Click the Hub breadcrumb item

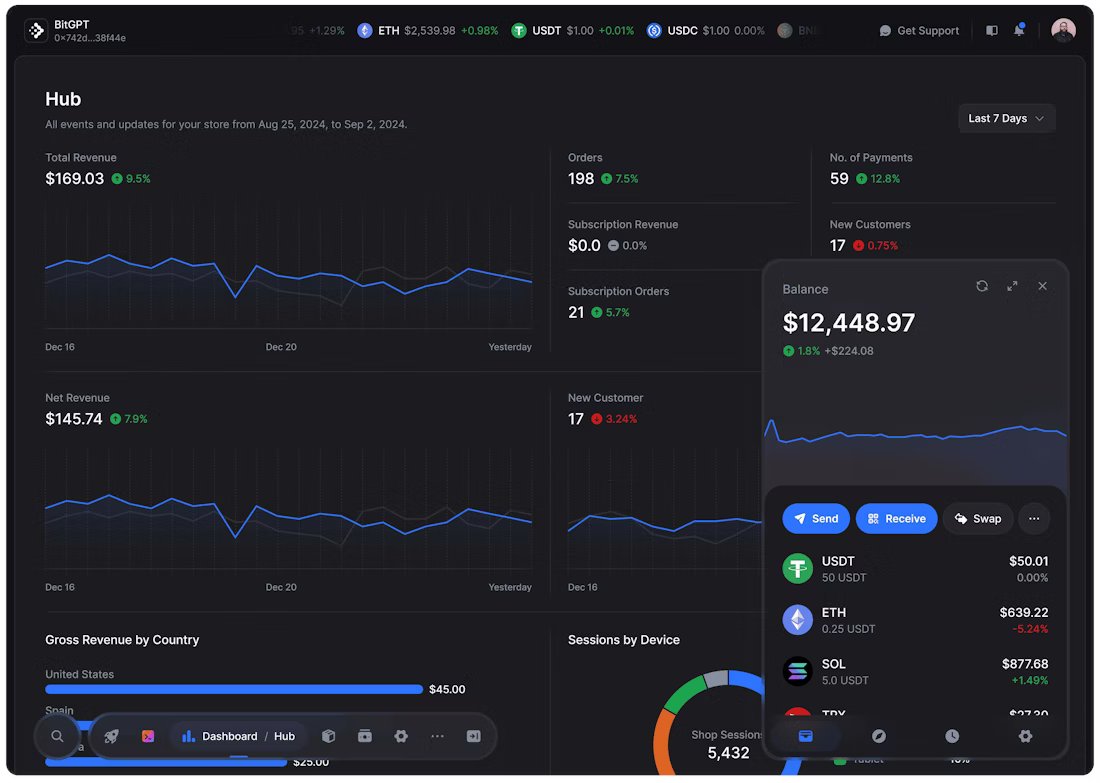point(284,737)
